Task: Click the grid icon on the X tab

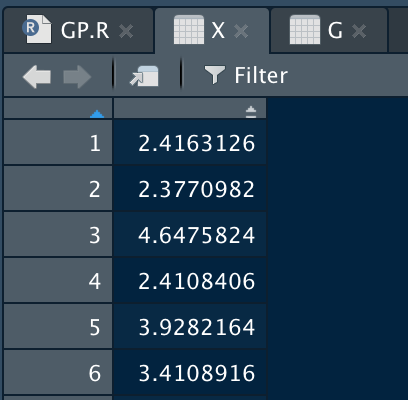Action: (189, 30)
